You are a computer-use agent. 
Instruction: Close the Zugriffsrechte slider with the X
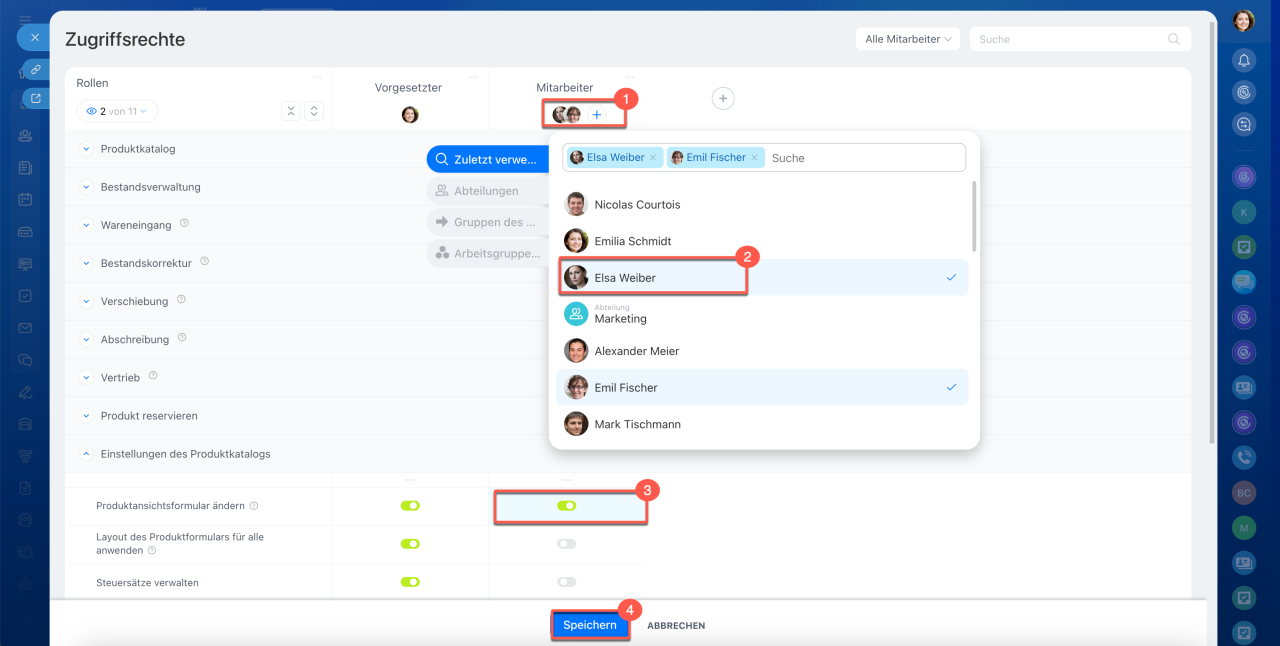[x=34, y=37]
